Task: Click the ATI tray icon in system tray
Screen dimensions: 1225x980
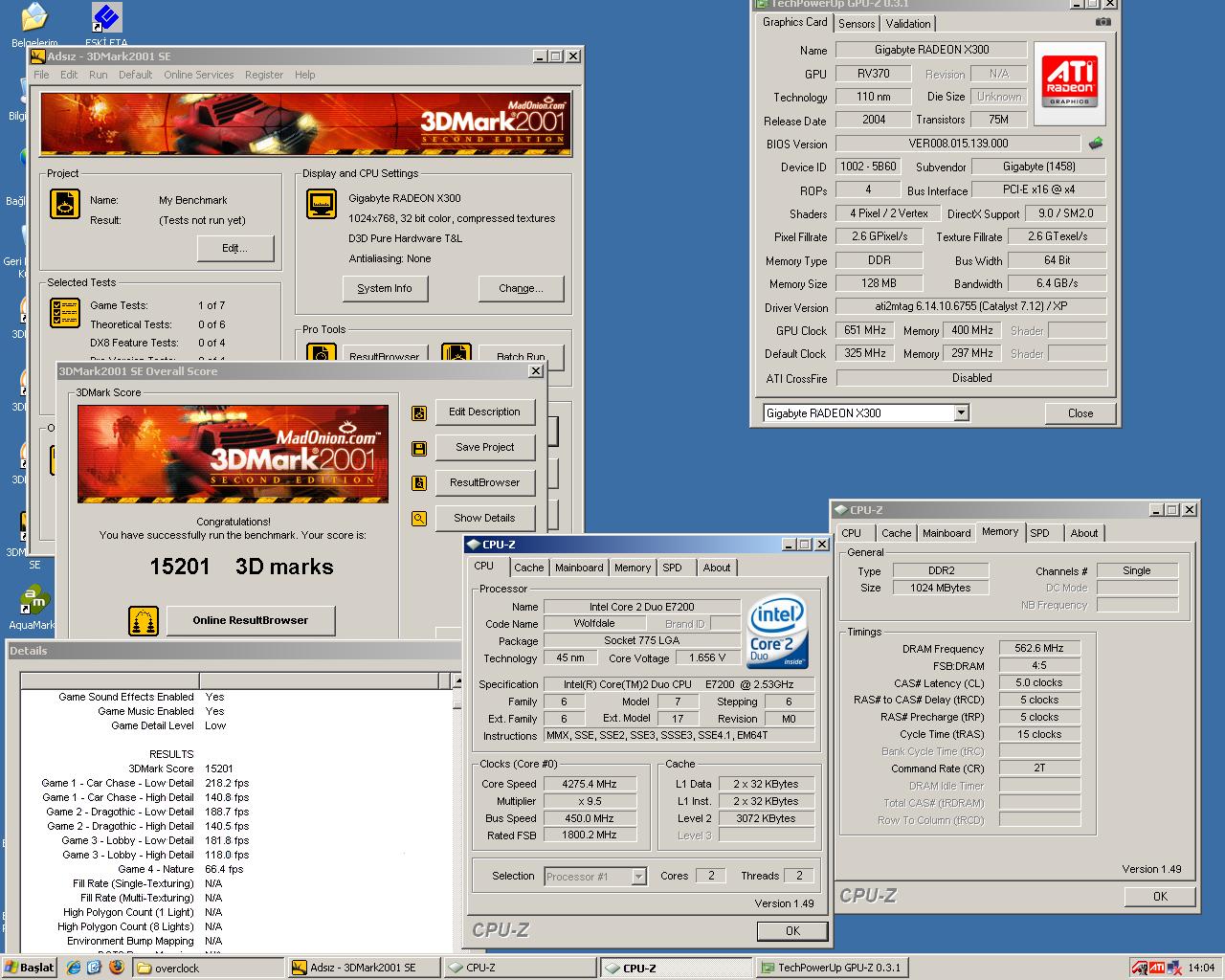Action: pos(1157,968)
